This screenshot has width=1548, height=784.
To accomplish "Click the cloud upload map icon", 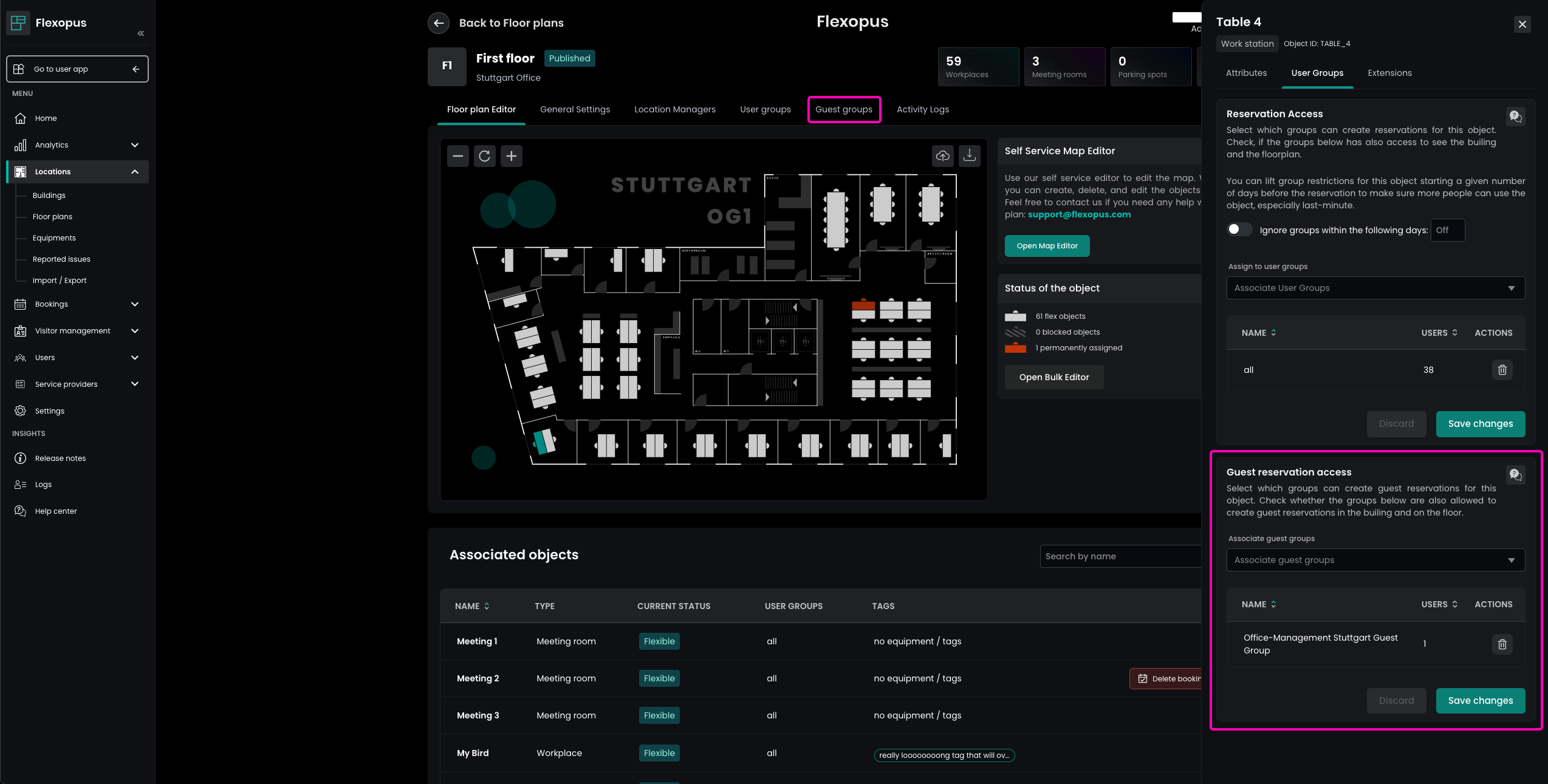I will point(942,156).
